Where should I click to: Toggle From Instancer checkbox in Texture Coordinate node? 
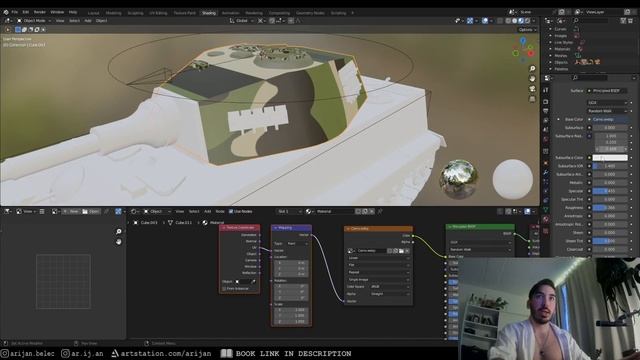coord(224,289)
